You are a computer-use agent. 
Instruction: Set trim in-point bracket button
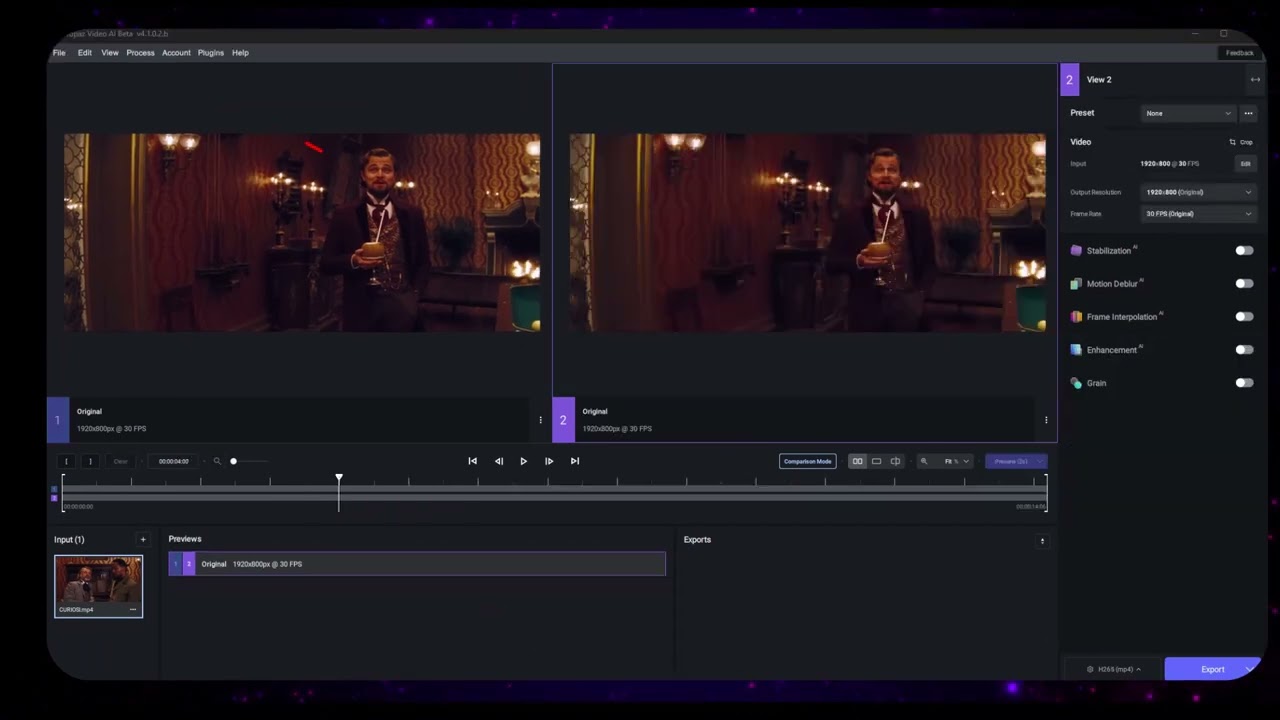(x=66, y=461)
